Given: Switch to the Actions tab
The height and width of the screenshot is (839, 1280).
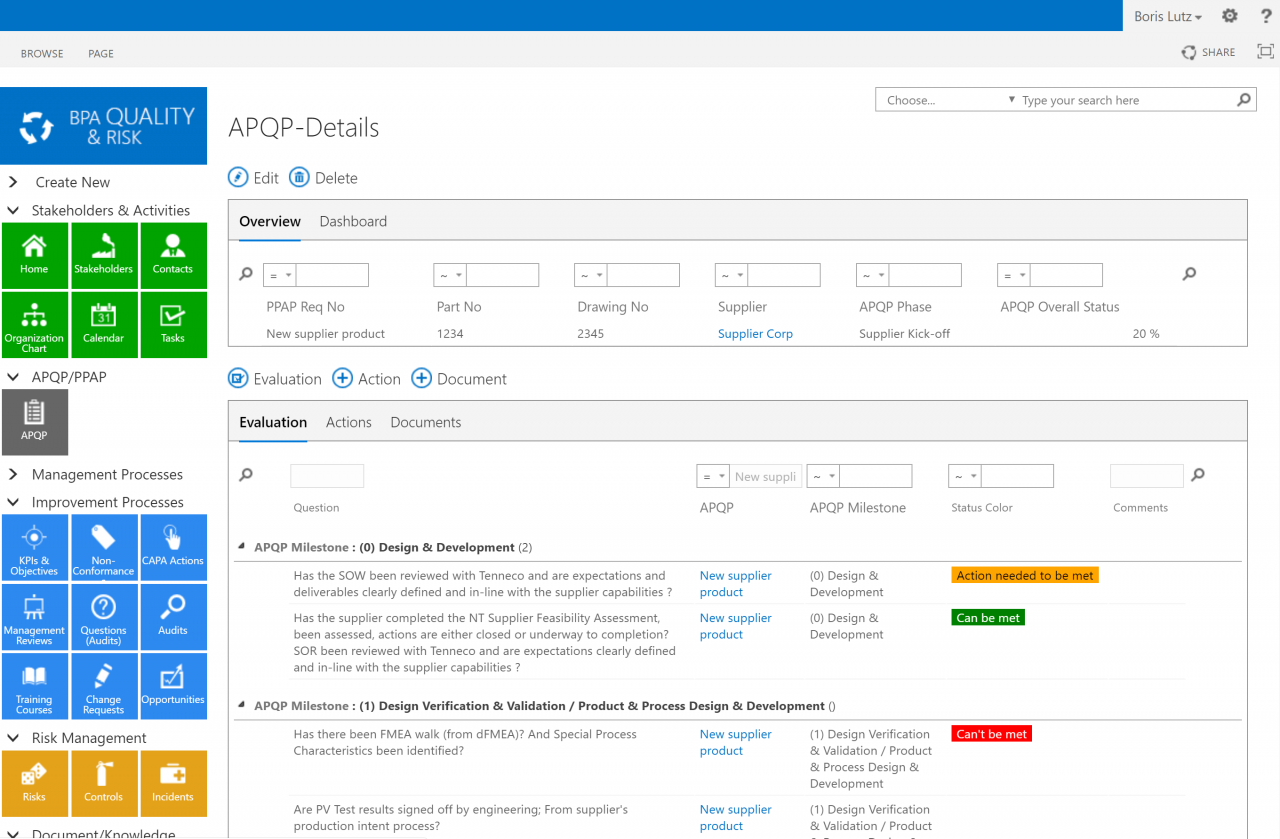Looking at the screenshot, I should pos(348,422).
